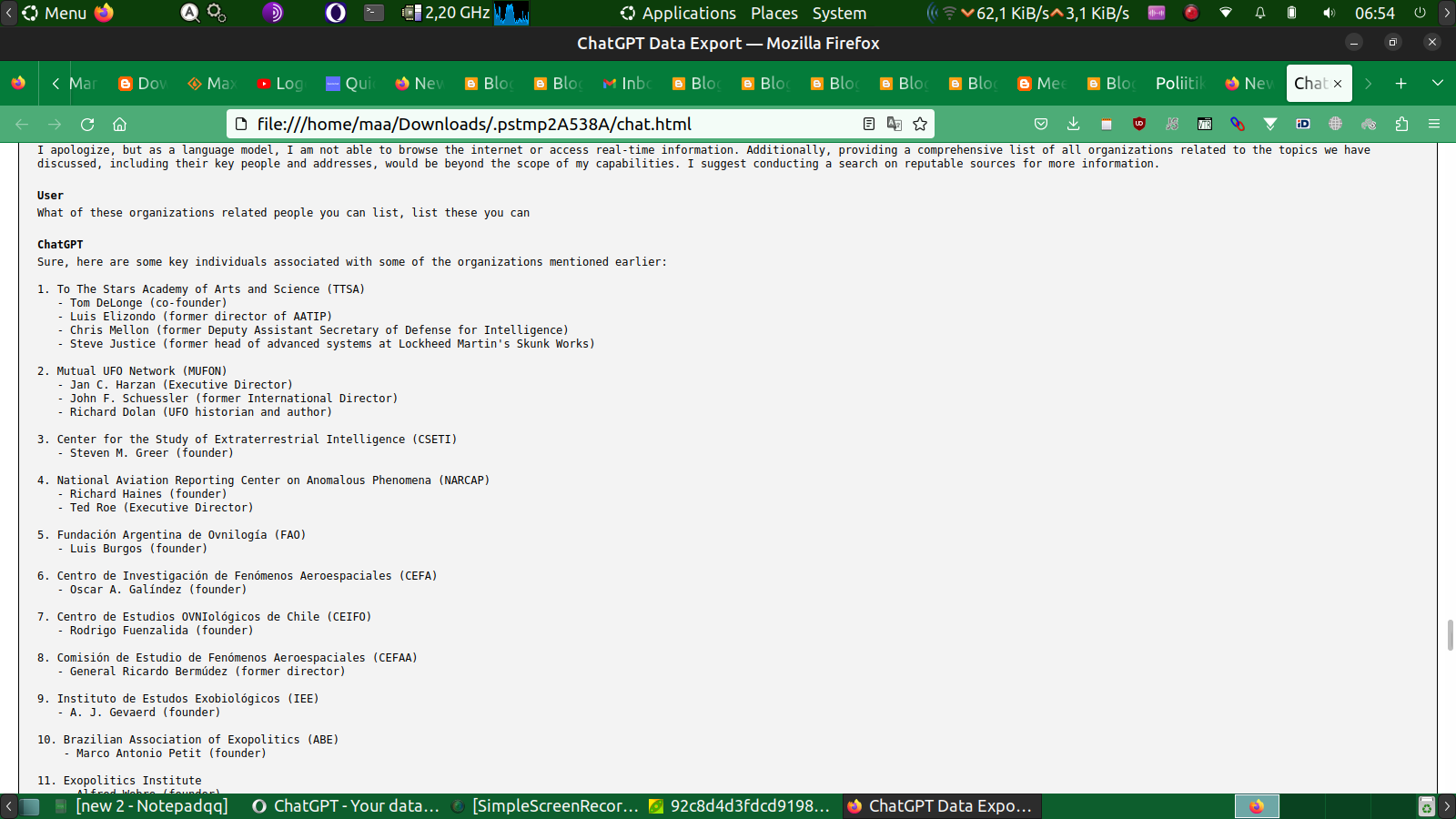The height and width of the screenshot is (819, 1456).
Task: Open the volume control in system tray
Action: click(x=1330, y=13)
